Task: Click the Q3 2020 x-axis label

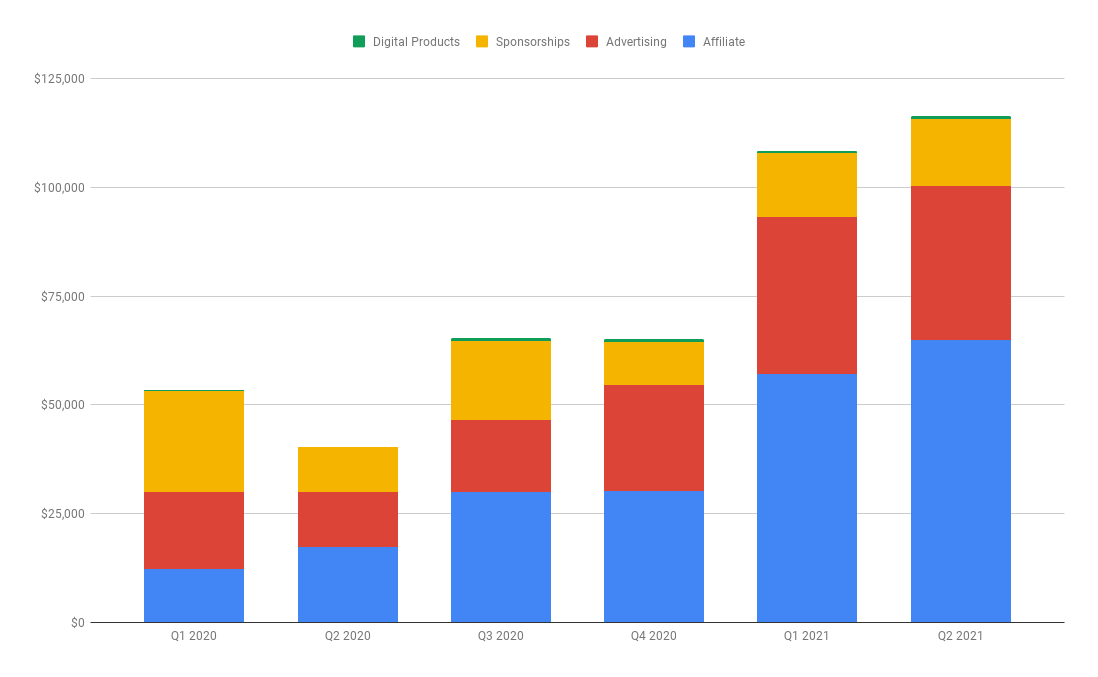Action: (501, 636)
